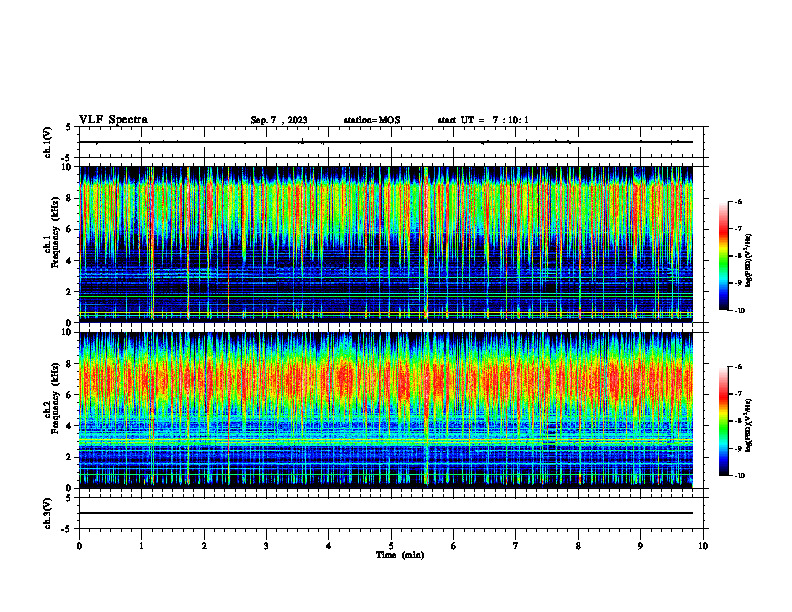Click the time axis tick label "0"
Viewport: 792px width, 612px height.
coord(79,546)
